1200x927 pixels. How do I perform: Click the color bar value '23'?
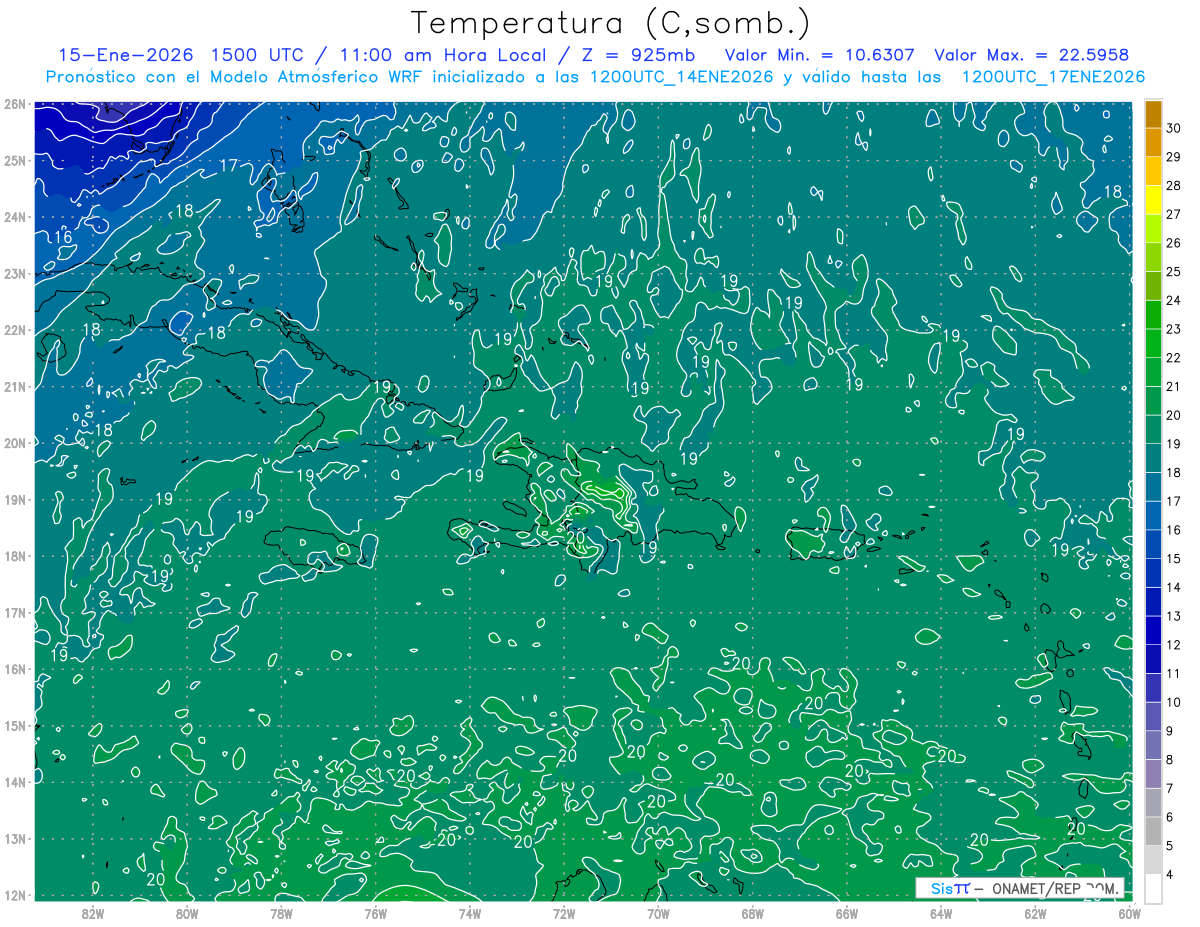1173,329
